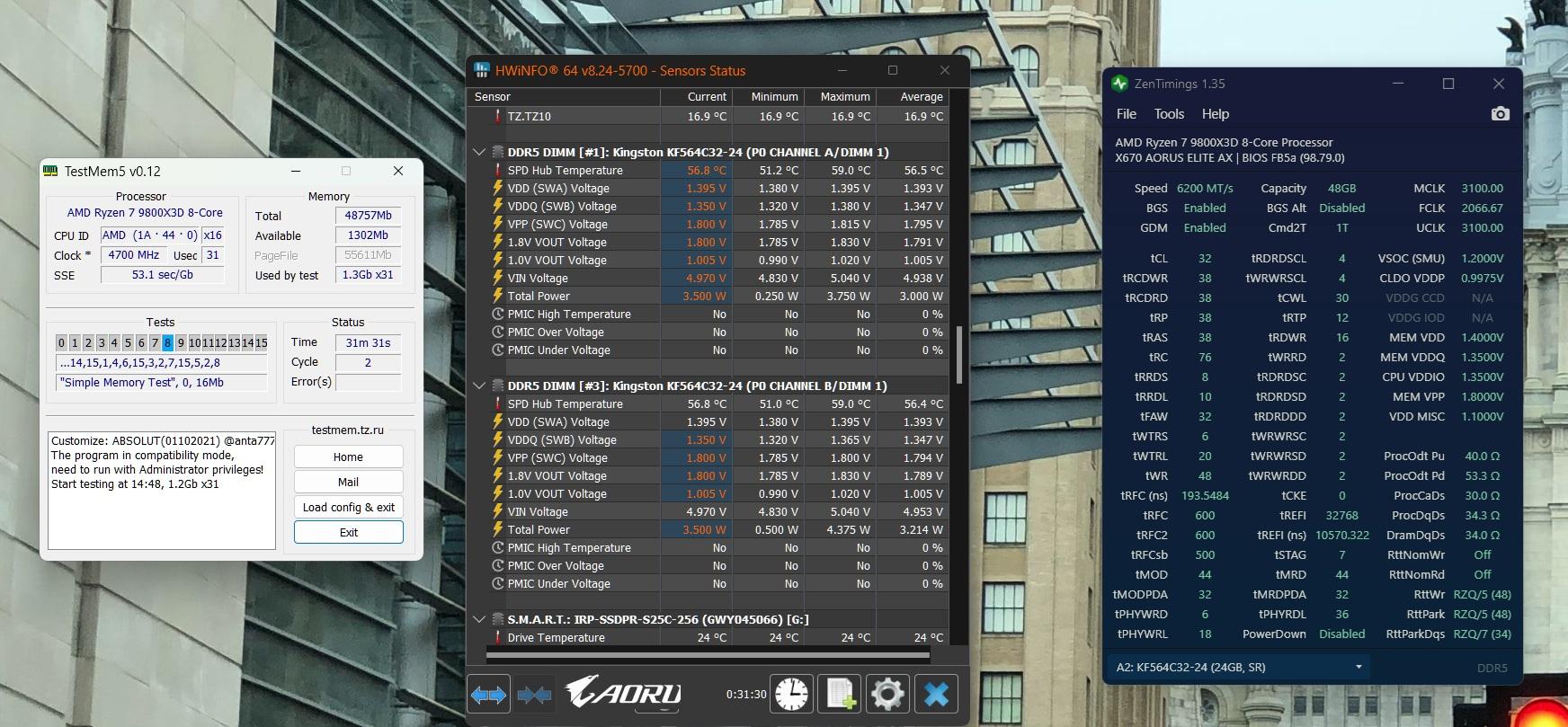Click the lightning icon for DIMM [#3] Total Power
Screen dimensions: 1568x727
coord(497,529)
